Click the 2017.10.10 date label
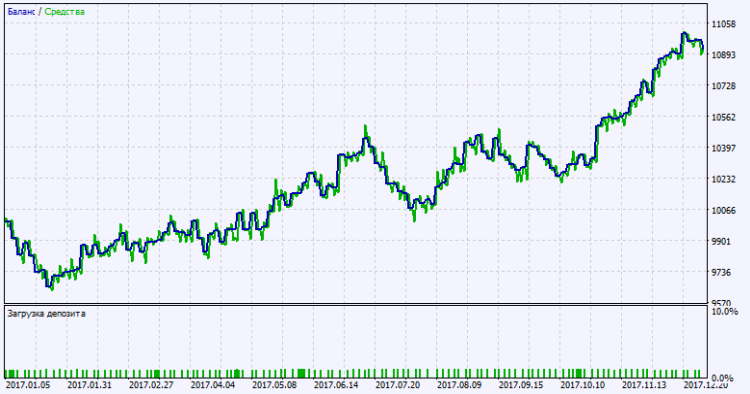750x394 pixels. click(x=583, y=385)
